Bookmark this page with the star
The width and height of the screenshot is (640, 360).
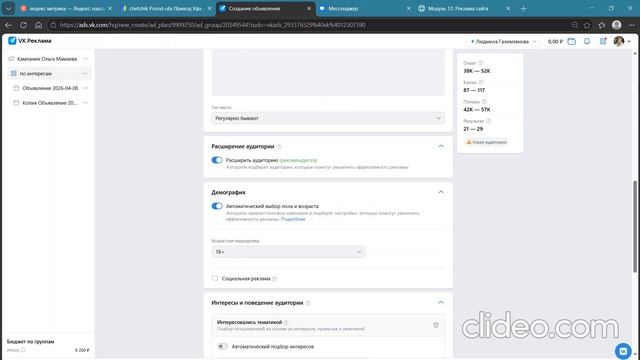[x=587, y=25]
